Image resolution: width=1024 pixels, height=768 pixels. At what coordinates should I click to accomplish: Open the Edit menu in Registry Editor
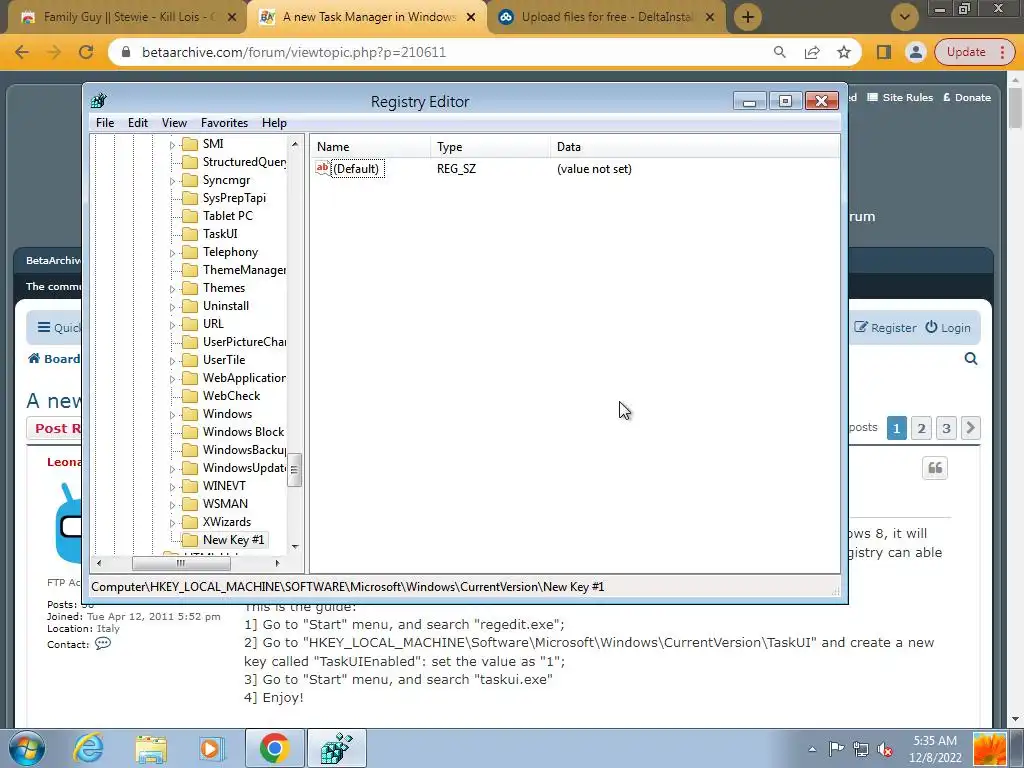click(138, 123)
